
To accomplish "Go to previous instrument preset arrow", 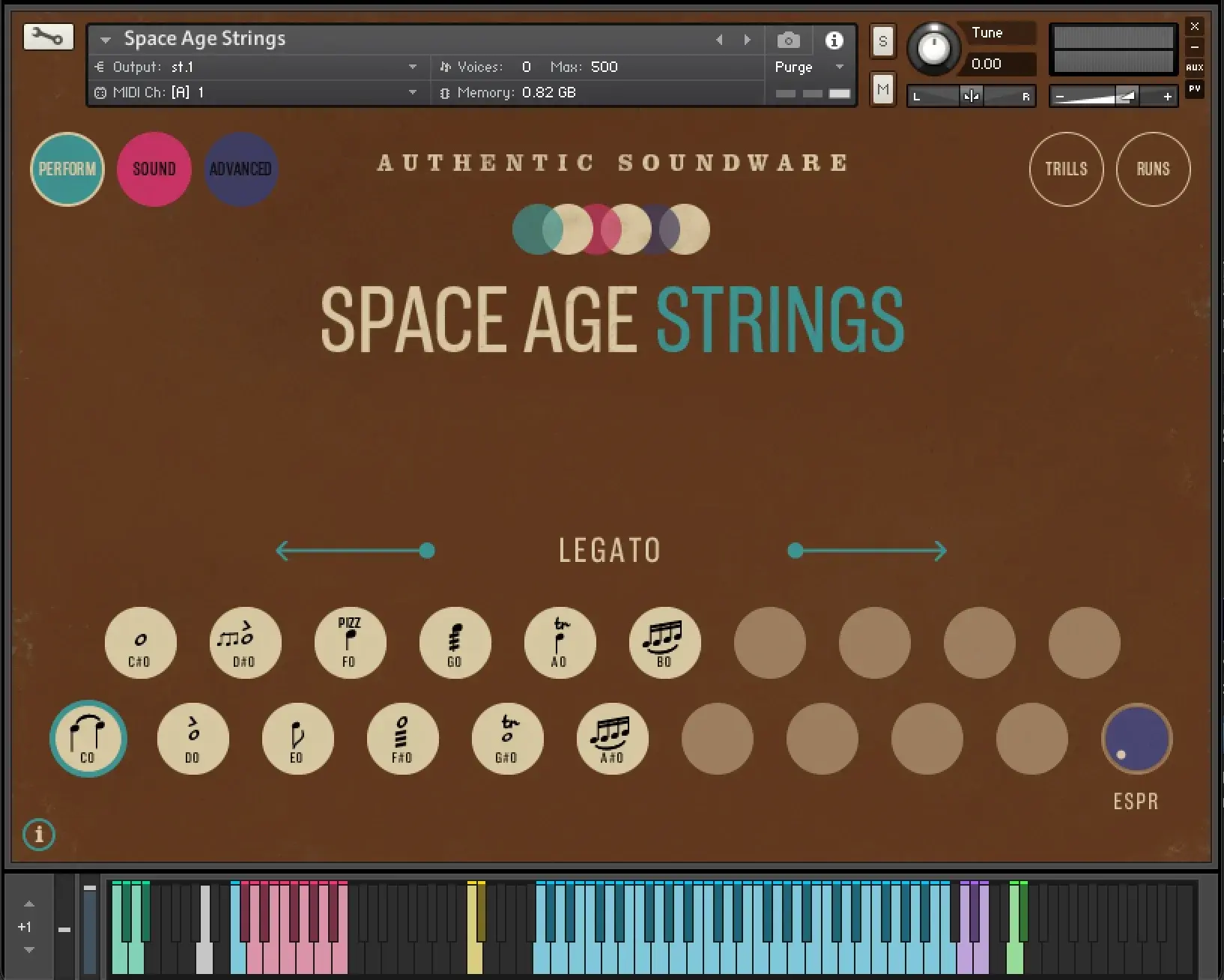I will point(719,40).
